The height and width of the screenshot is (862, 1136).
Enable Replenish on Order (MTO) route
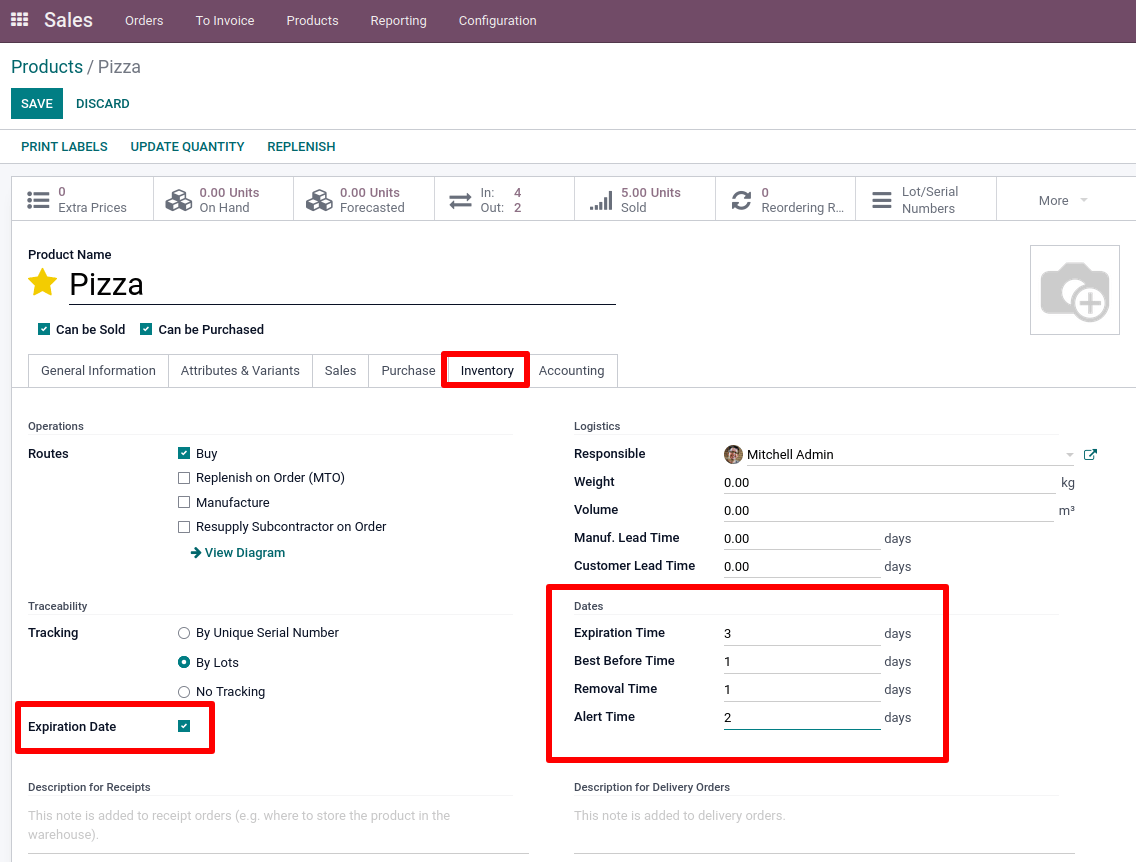click(x=184, y=477)
